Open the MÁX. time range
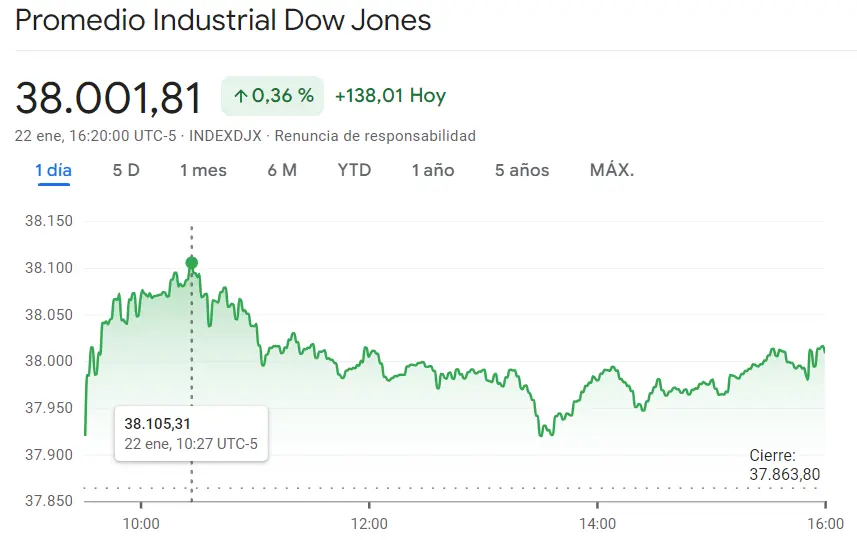 [612, 171]
